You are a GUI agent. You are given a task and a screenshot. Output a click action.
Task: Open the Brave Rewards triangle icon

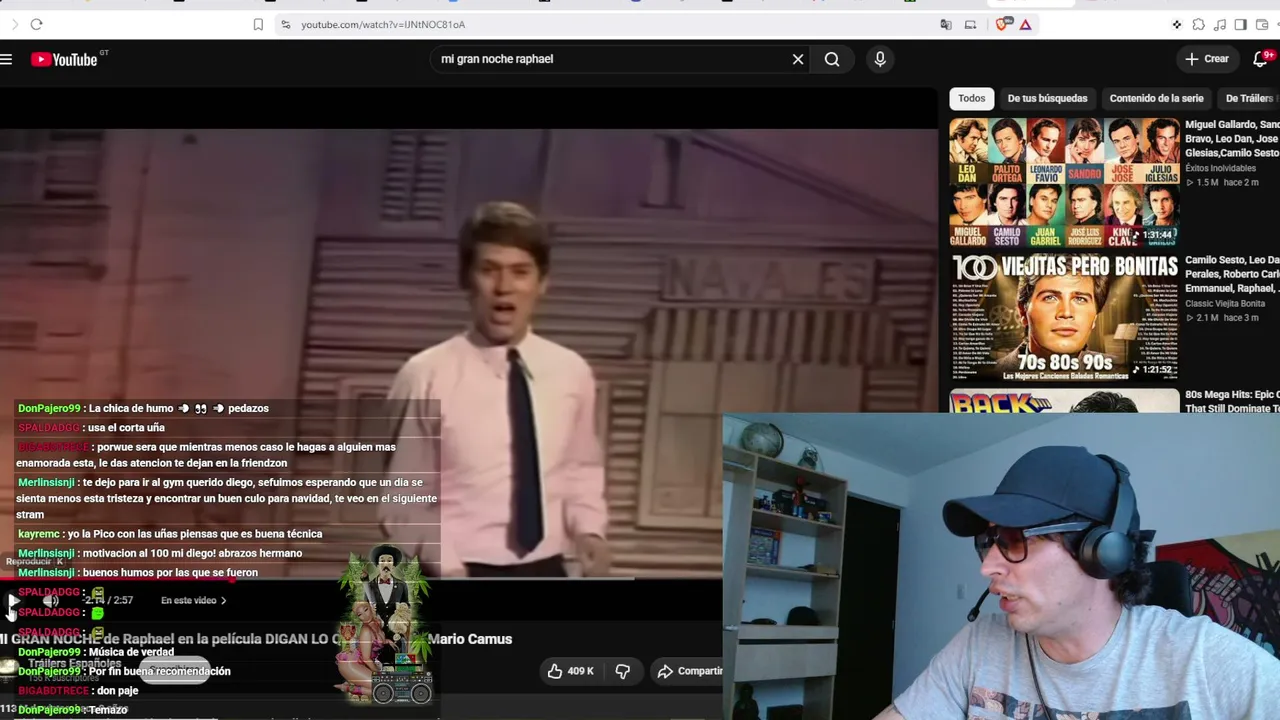click(1025, 24)
